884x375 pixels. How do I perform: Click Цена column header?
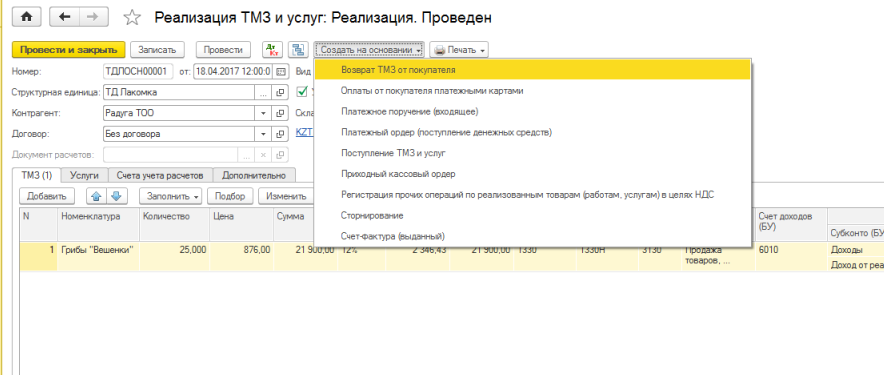[241, 224]
